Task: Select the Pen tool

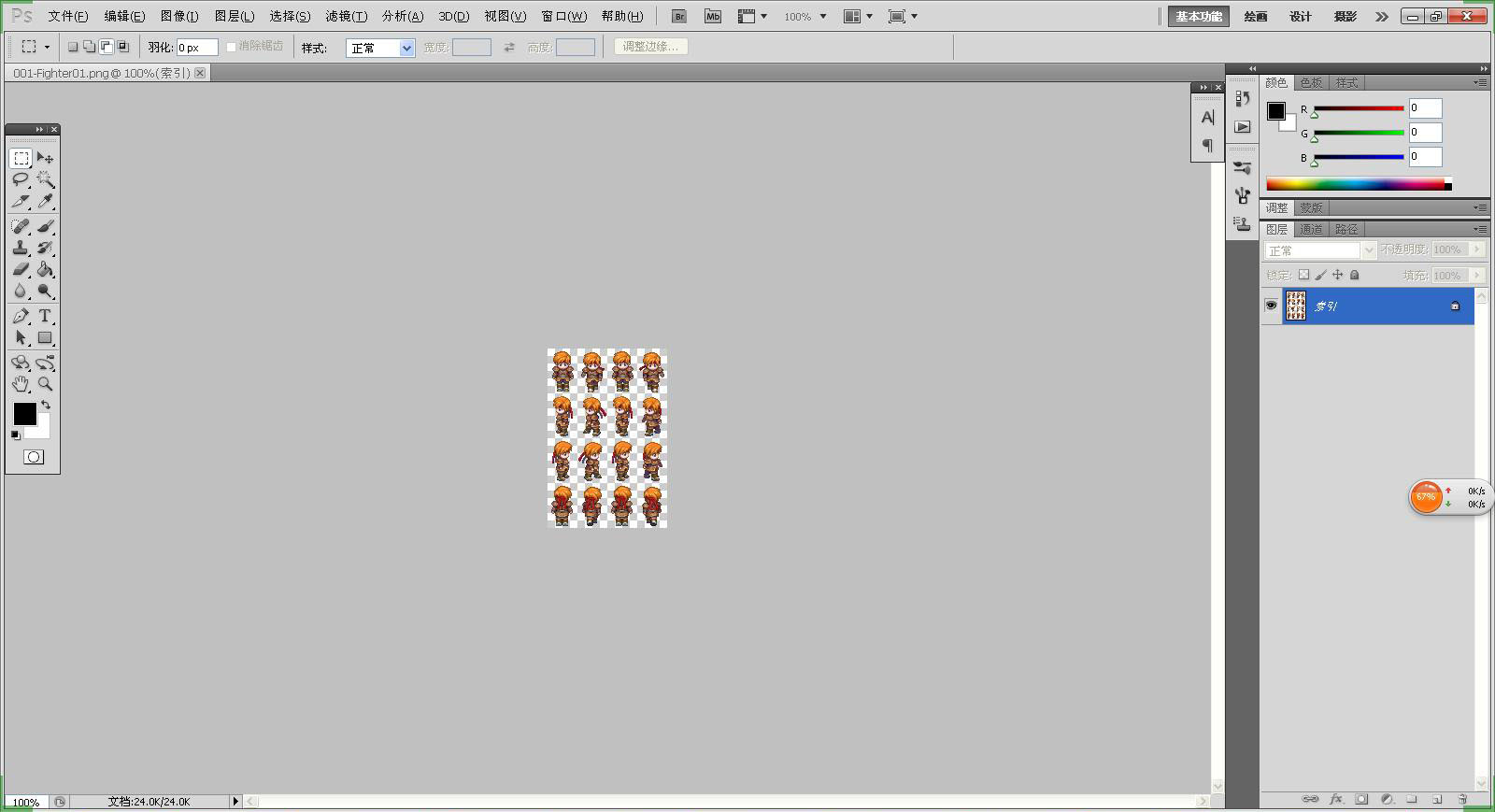Action: pos(21,316)
